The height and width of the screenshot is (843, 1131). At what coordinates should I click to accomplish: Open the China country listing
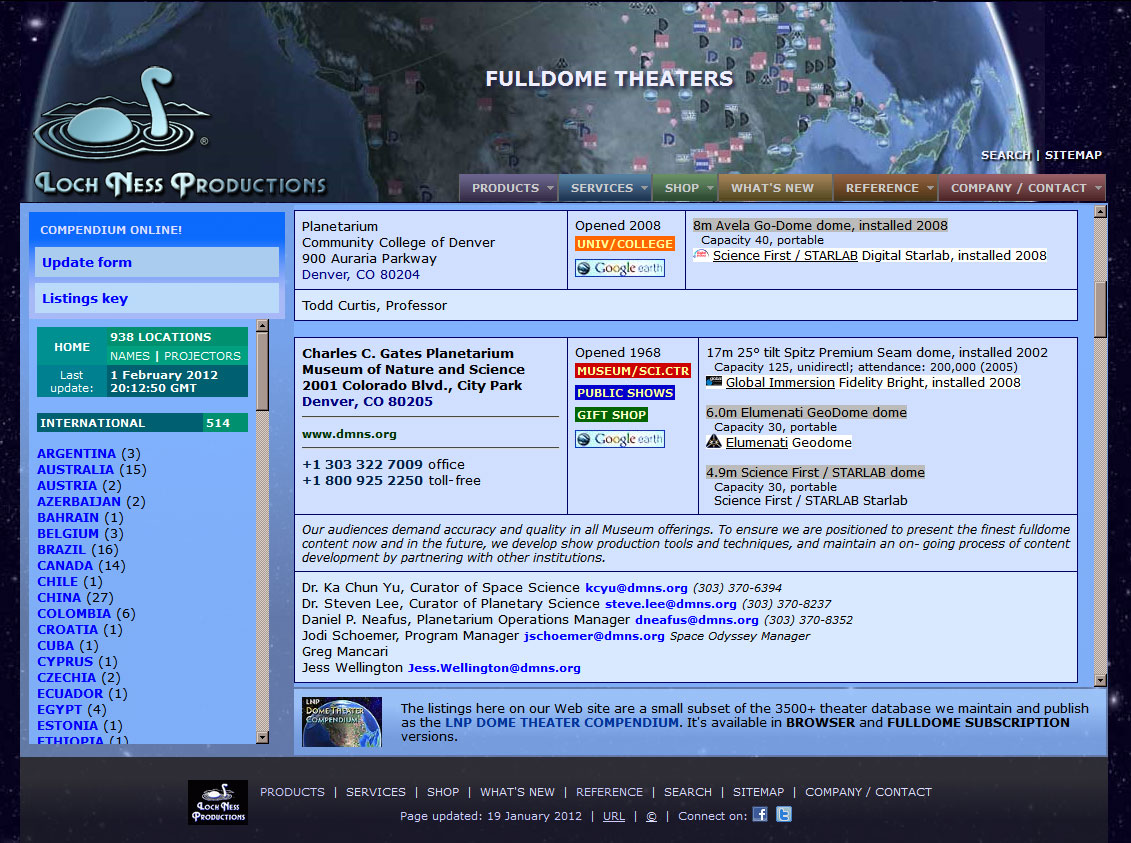click(x=59, y=597)
